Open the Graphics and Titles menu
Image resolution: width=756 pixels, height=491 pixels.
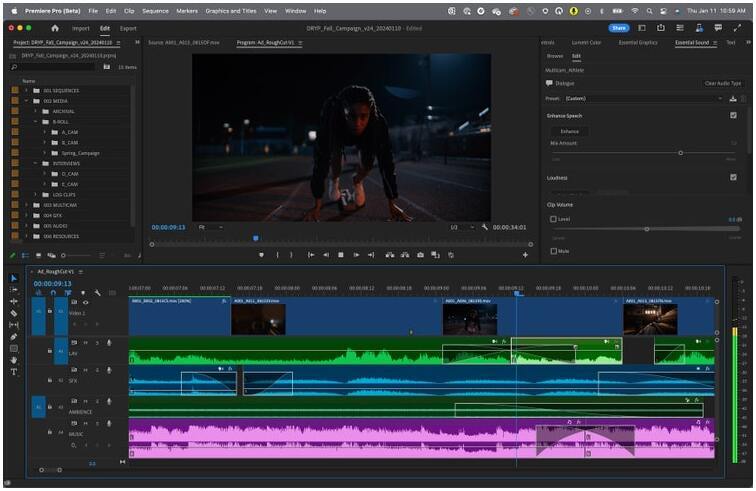coord(231,11)
